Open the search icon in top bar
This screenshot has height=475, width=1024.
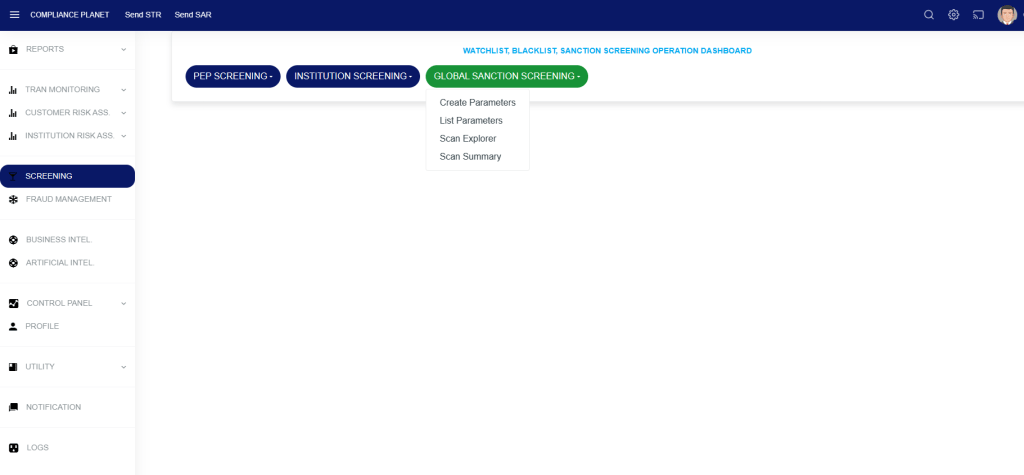(929, 15)
